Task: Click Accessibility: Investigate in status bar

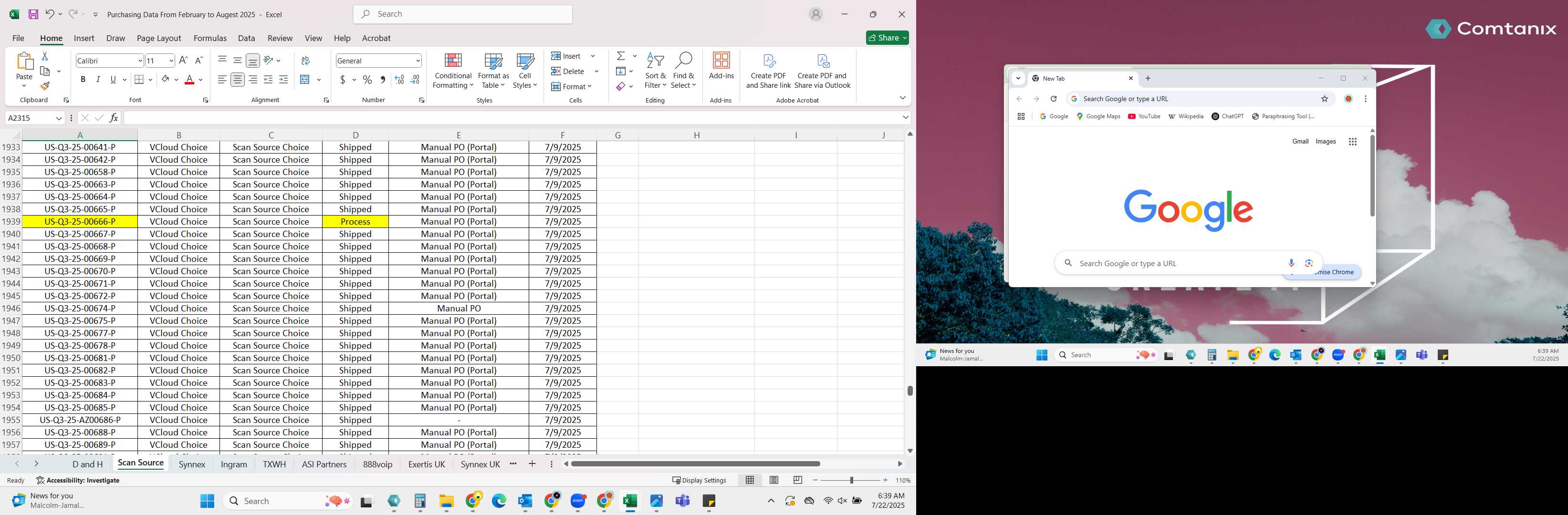Action: [77, 480]
